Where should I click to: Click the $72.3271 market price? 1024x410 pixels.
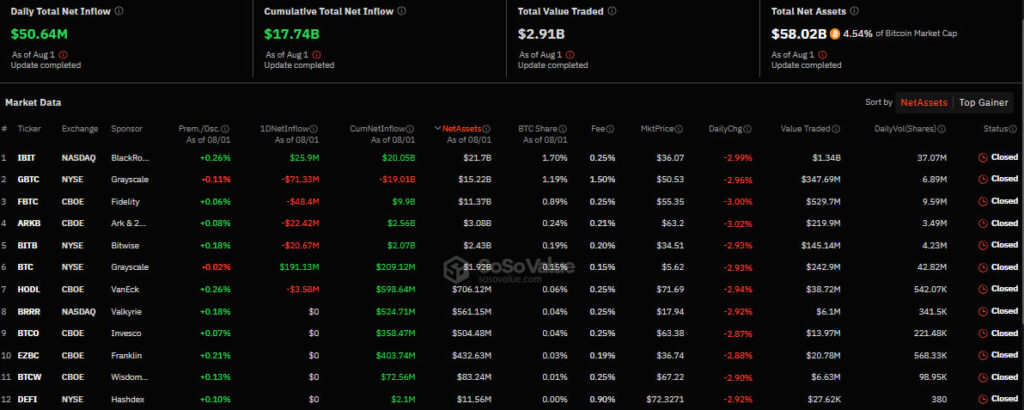(x=665, y=399)
